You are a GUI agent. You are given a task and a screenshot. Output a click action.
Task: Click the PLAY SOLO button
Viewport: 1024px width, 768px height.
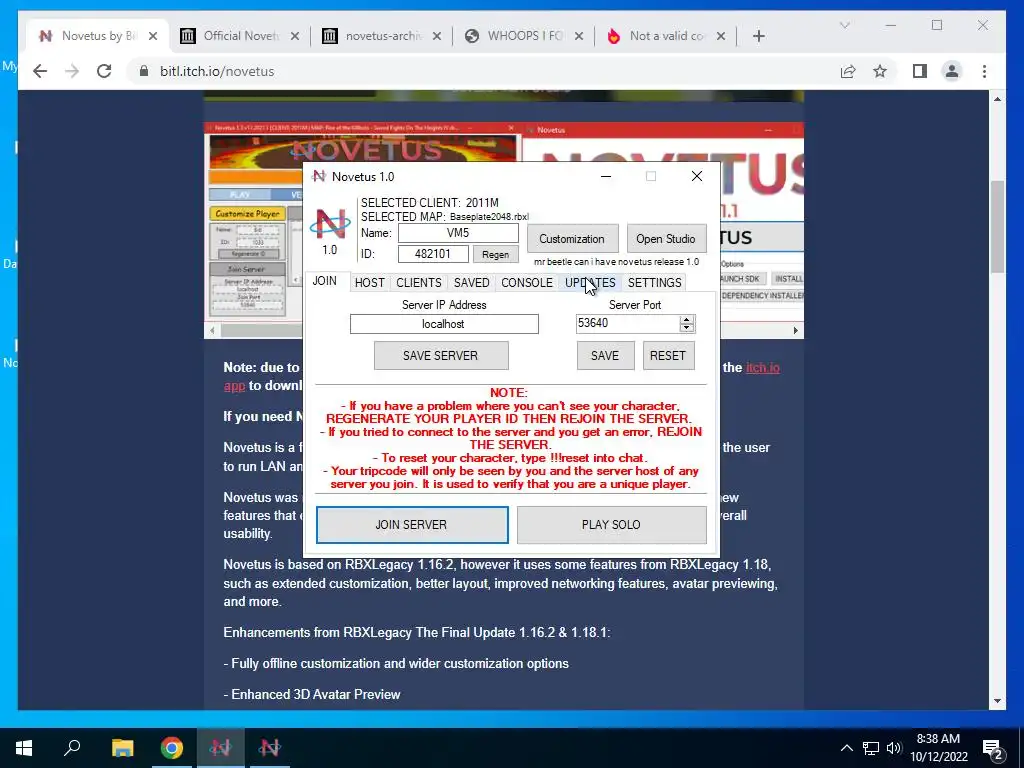[611, 525]
